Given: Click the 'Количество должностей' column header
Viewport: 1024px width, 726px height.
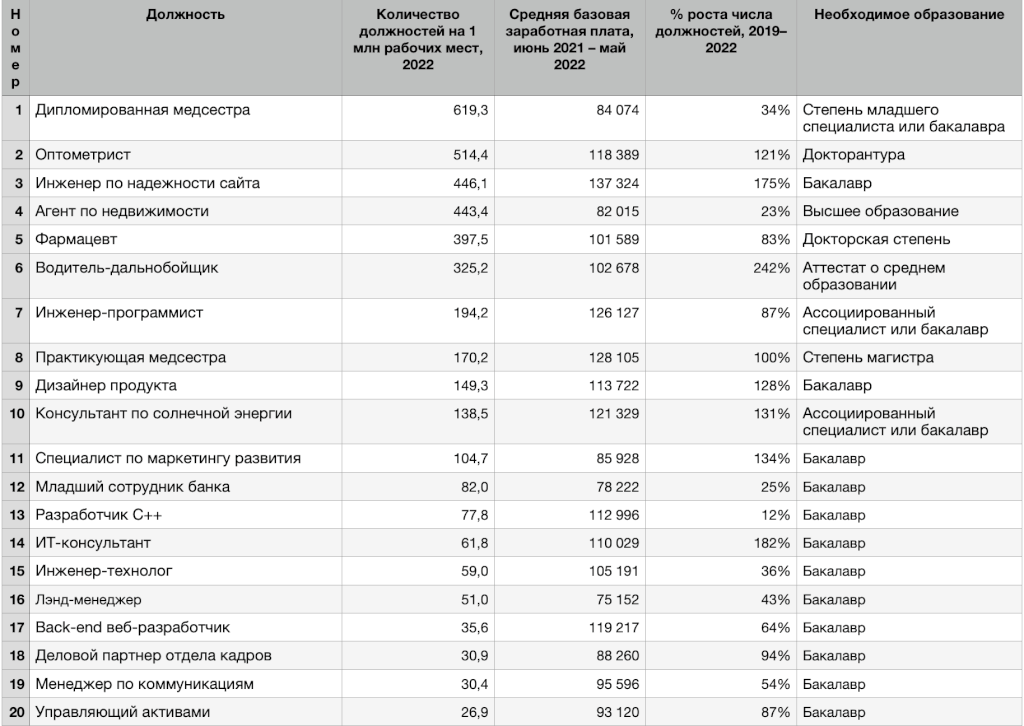Looking at the screenshot, I should coord(418,39).
